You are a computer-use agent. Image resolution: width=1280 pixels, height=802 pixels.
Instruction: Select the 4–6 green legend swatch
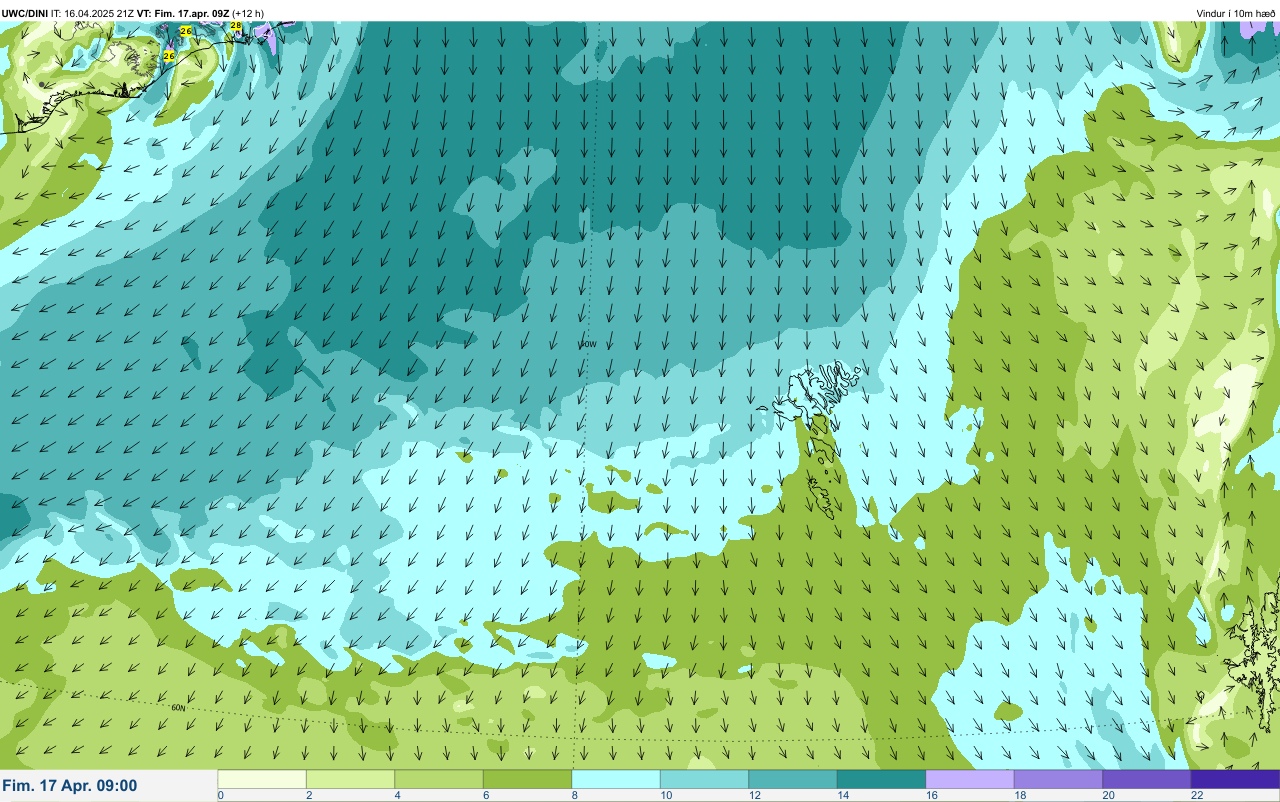[x=439, y=779]
